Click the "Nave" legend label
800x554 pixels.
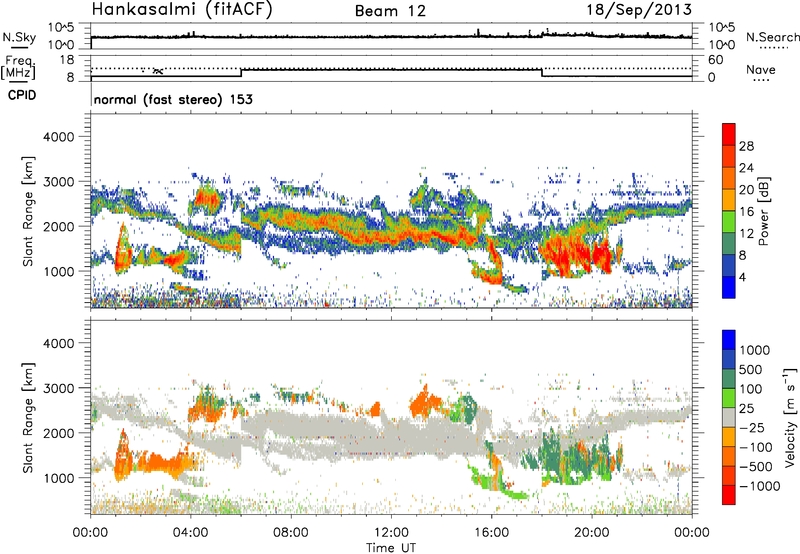coord(761,69)
